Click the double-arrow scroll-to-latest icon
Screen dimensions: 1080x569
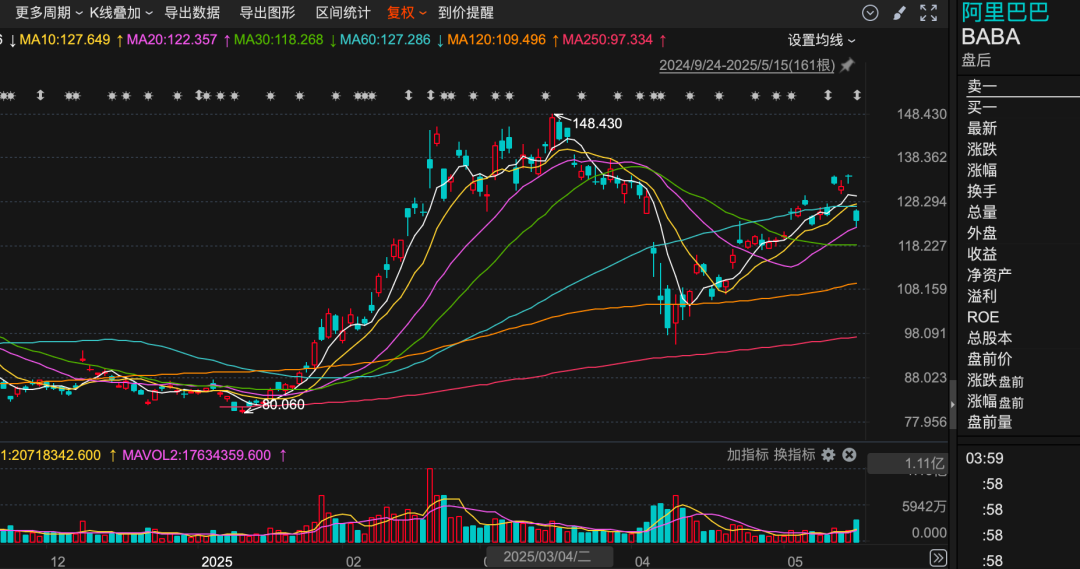(x=937, y=557)
